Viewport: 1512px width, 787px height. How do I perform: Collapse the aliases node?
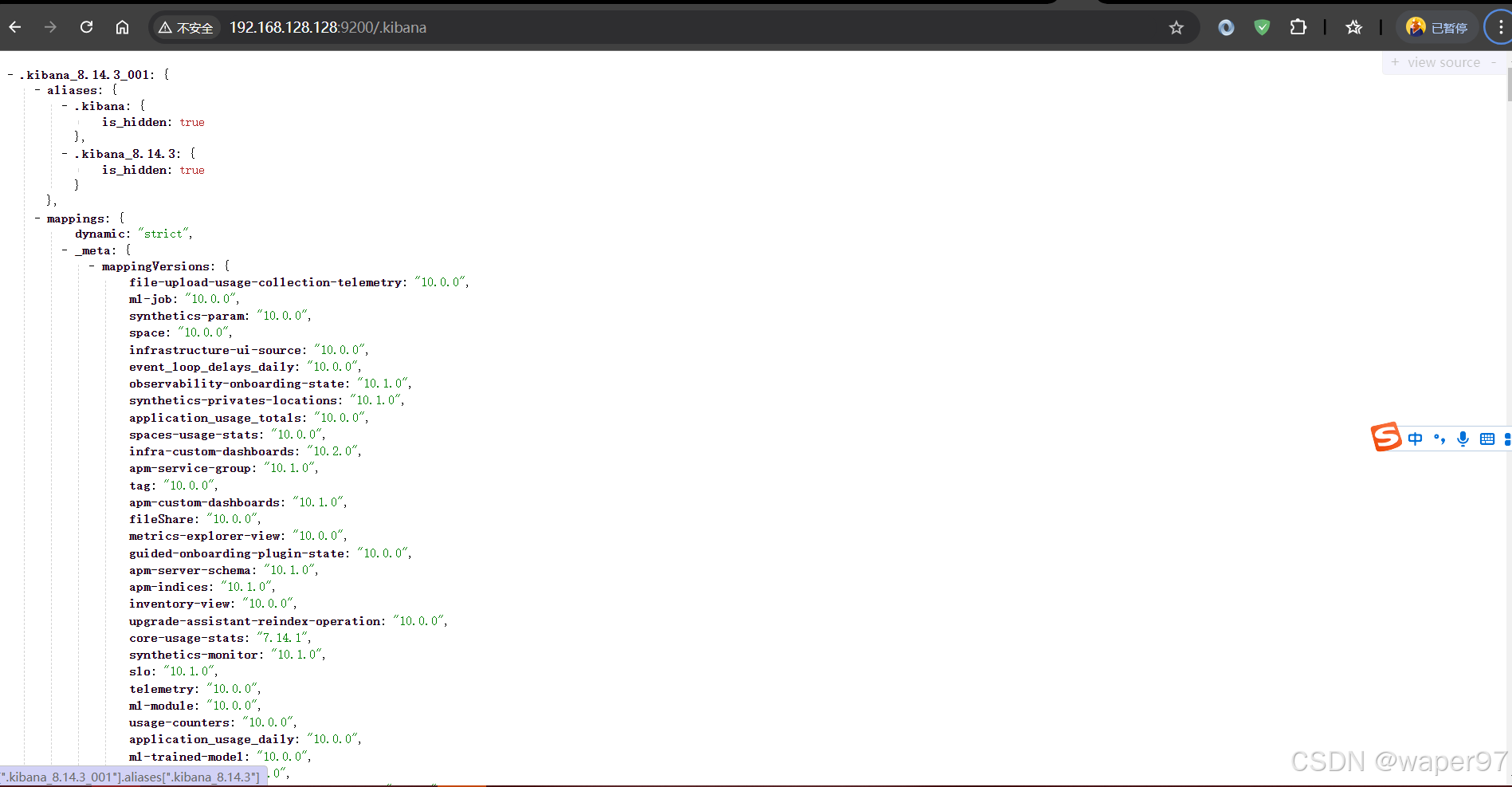(x=37, y=90)
